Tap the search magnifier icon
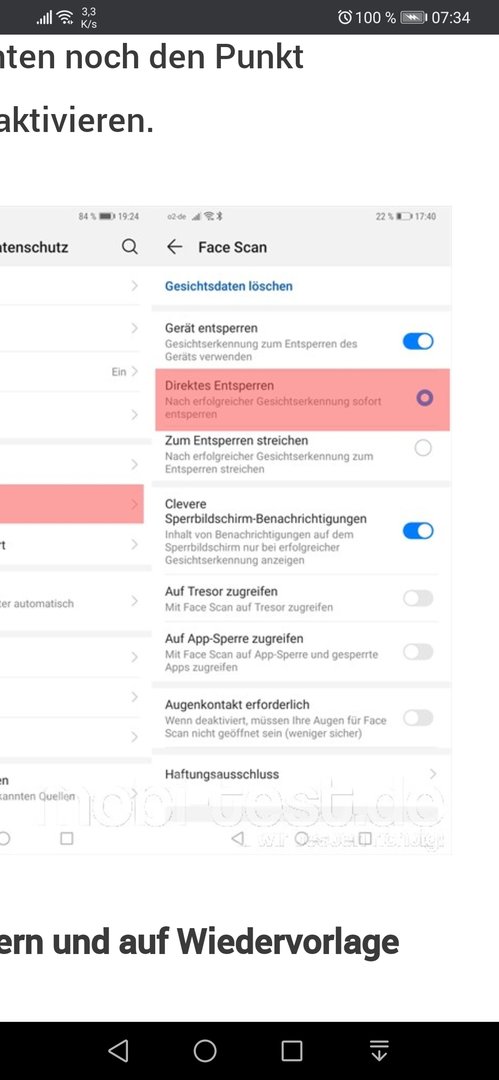This screenshot has height=1080, width=499. coord(130,247)
